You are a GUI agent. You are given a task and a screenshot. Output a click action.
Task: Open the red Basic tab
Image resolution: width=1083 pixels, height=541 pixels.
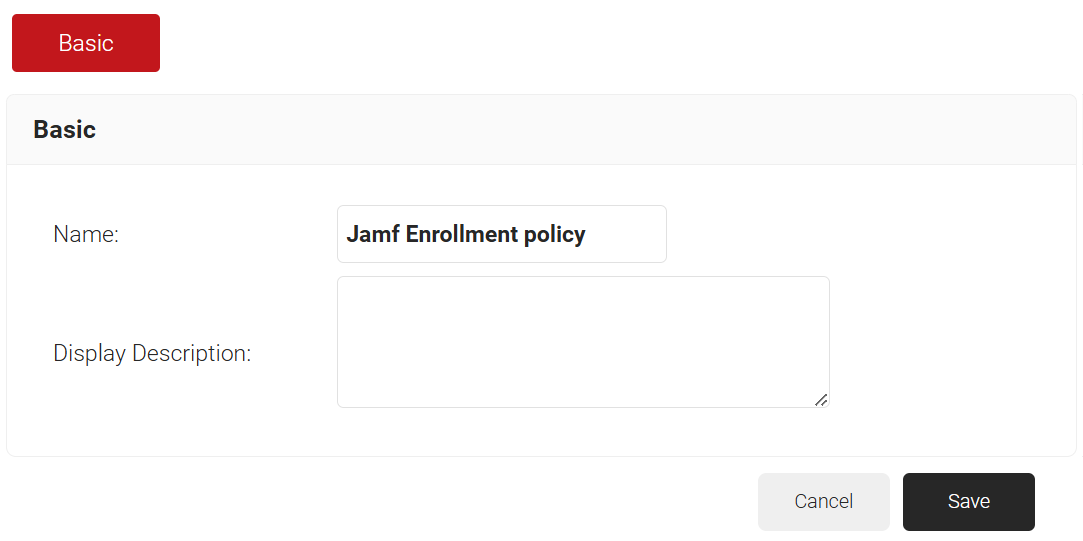click(x=86, y=43)
